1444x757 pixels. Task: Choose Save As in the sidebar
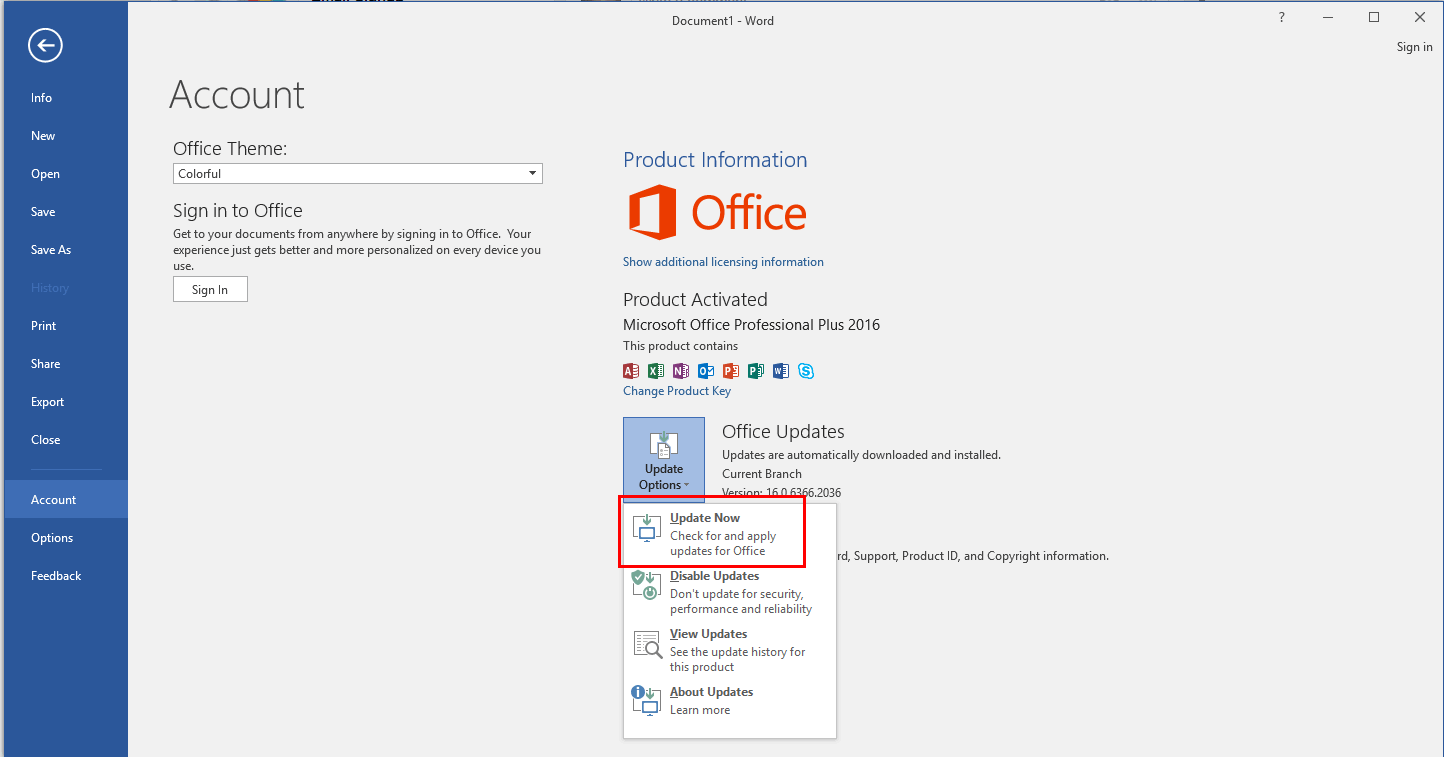64,250
